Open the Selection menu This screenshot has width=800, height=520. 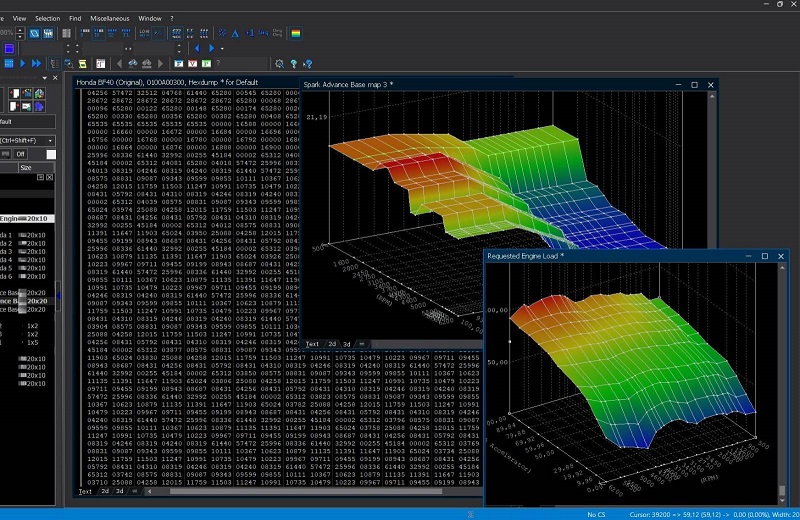(x=47, y=18)
